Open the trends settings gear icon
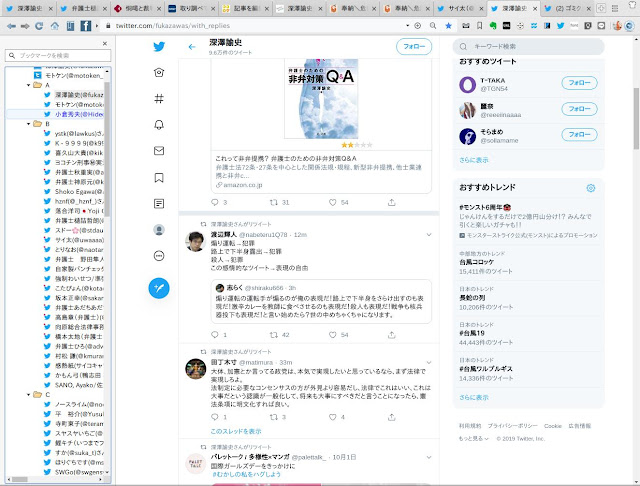 tap(591, 188)
